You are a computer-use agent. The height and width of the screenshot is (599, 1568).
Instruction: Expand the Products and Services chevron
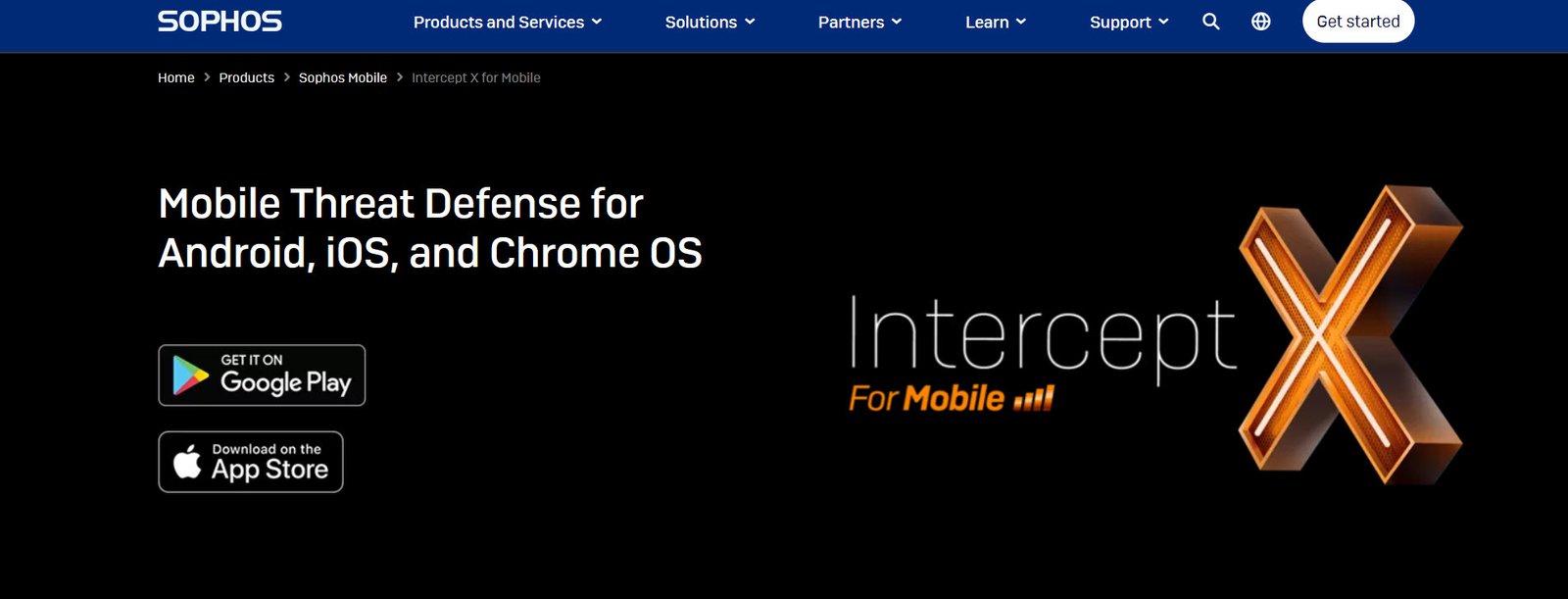597,22
